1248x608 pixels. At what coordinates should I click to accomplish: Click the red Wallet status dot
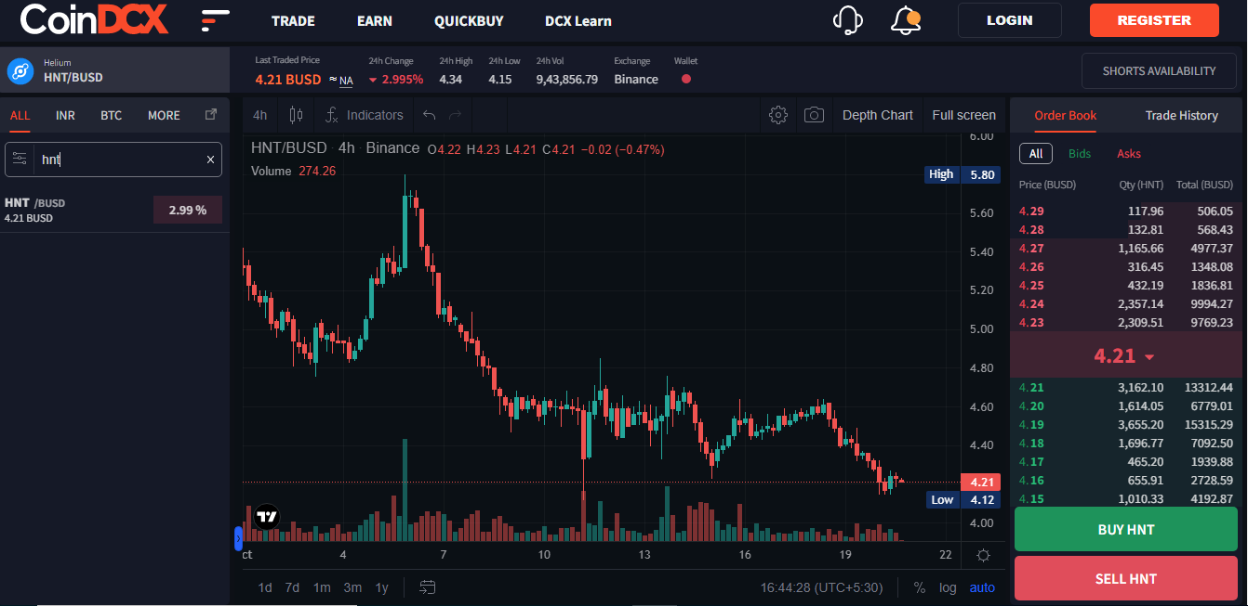click(x=686, y=79)
